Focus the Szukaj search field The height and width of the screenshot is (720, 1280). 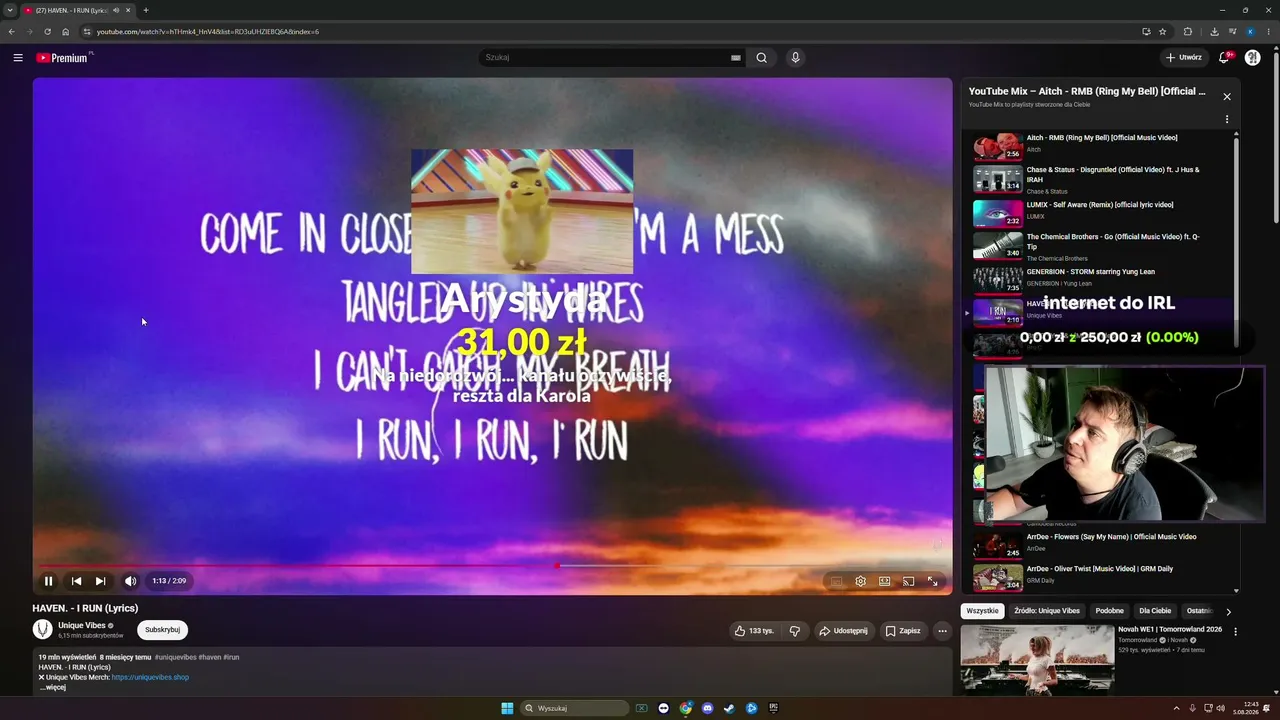[x=605, y=58]
